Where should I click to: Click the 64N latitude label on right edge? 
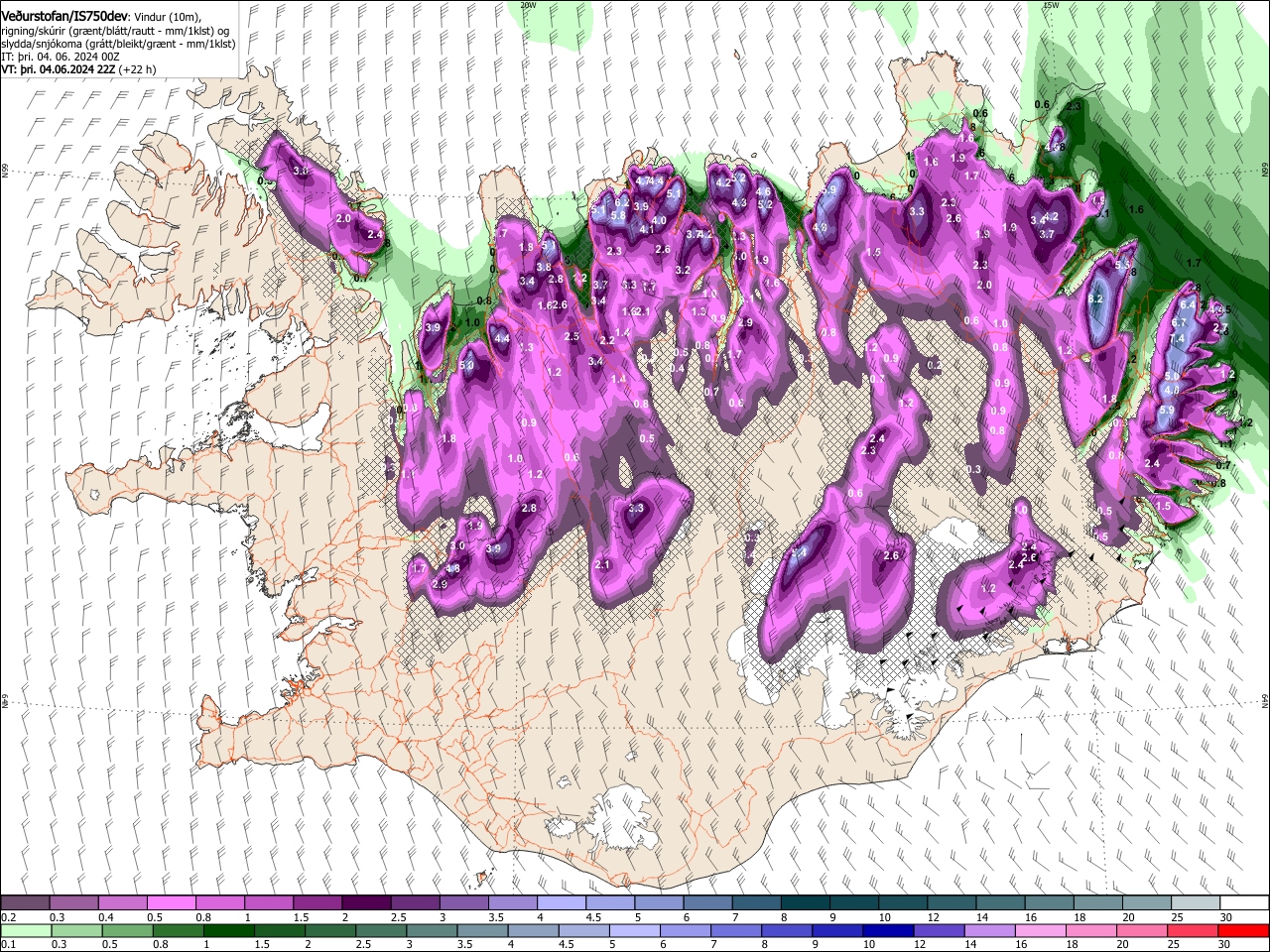click(x=1265, y=700)
